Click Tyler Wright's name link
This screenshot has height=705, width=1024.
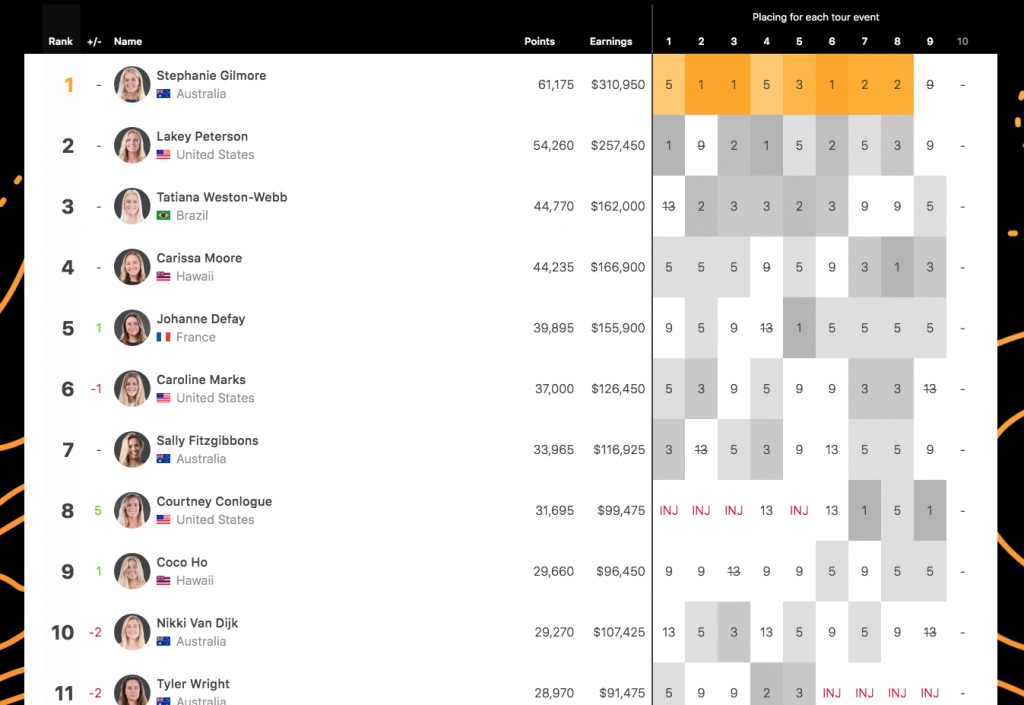[x=193, y=684]
